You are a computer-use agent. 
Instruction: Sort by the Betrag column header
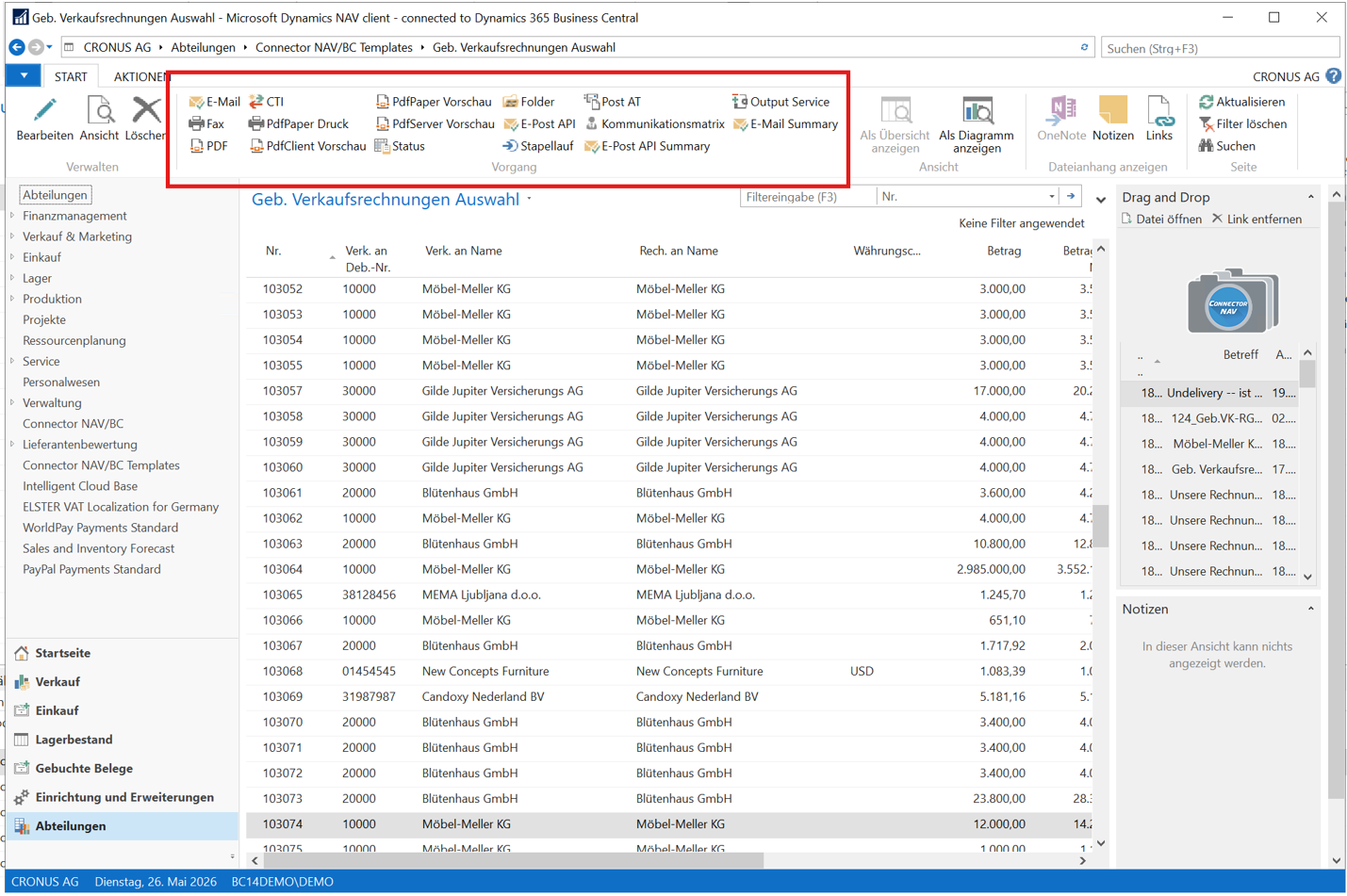1004,251
